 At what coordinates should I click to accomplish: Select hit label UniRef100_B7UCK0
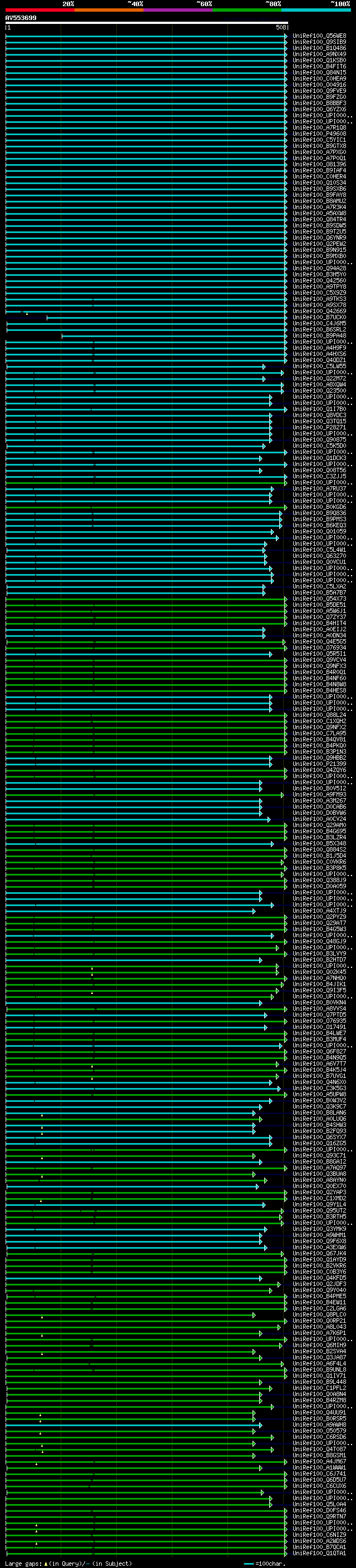(319, 317)
